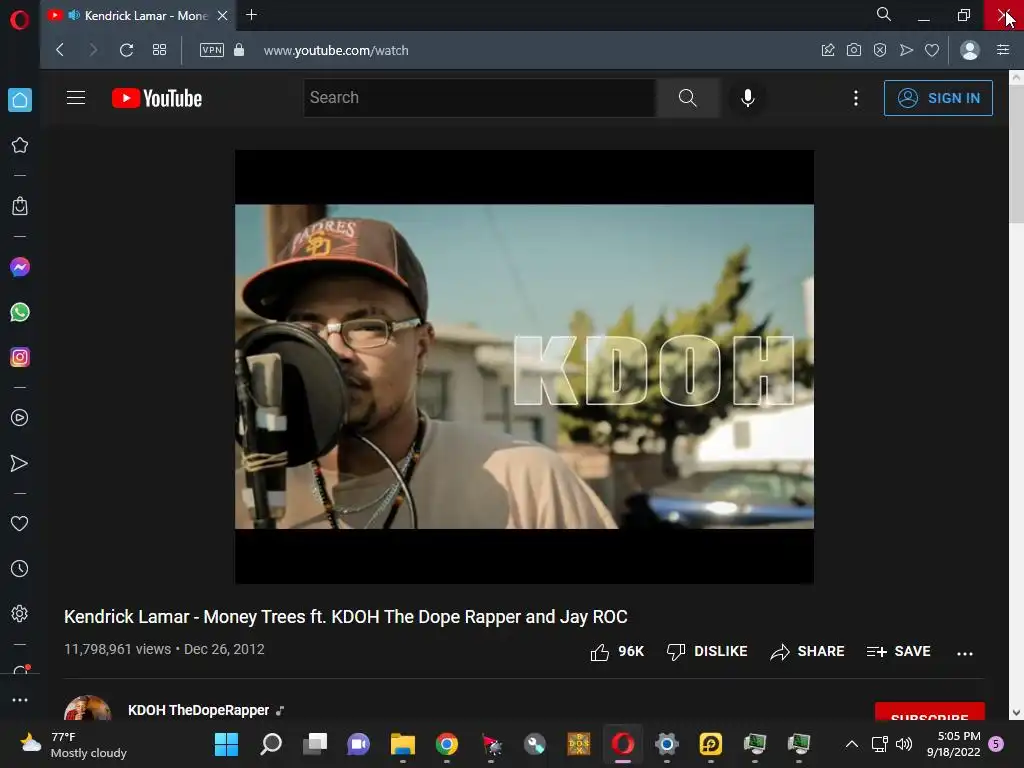Open My Flow send icon in address bar

[x=906, y=50]
